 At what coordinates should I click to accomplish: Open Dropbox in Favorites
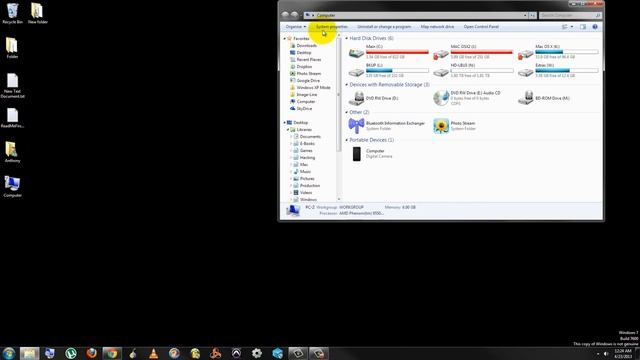point(304,67)
